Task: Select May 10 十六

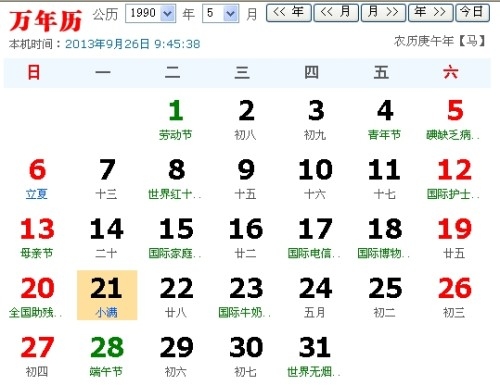Action: click(315, 179)
